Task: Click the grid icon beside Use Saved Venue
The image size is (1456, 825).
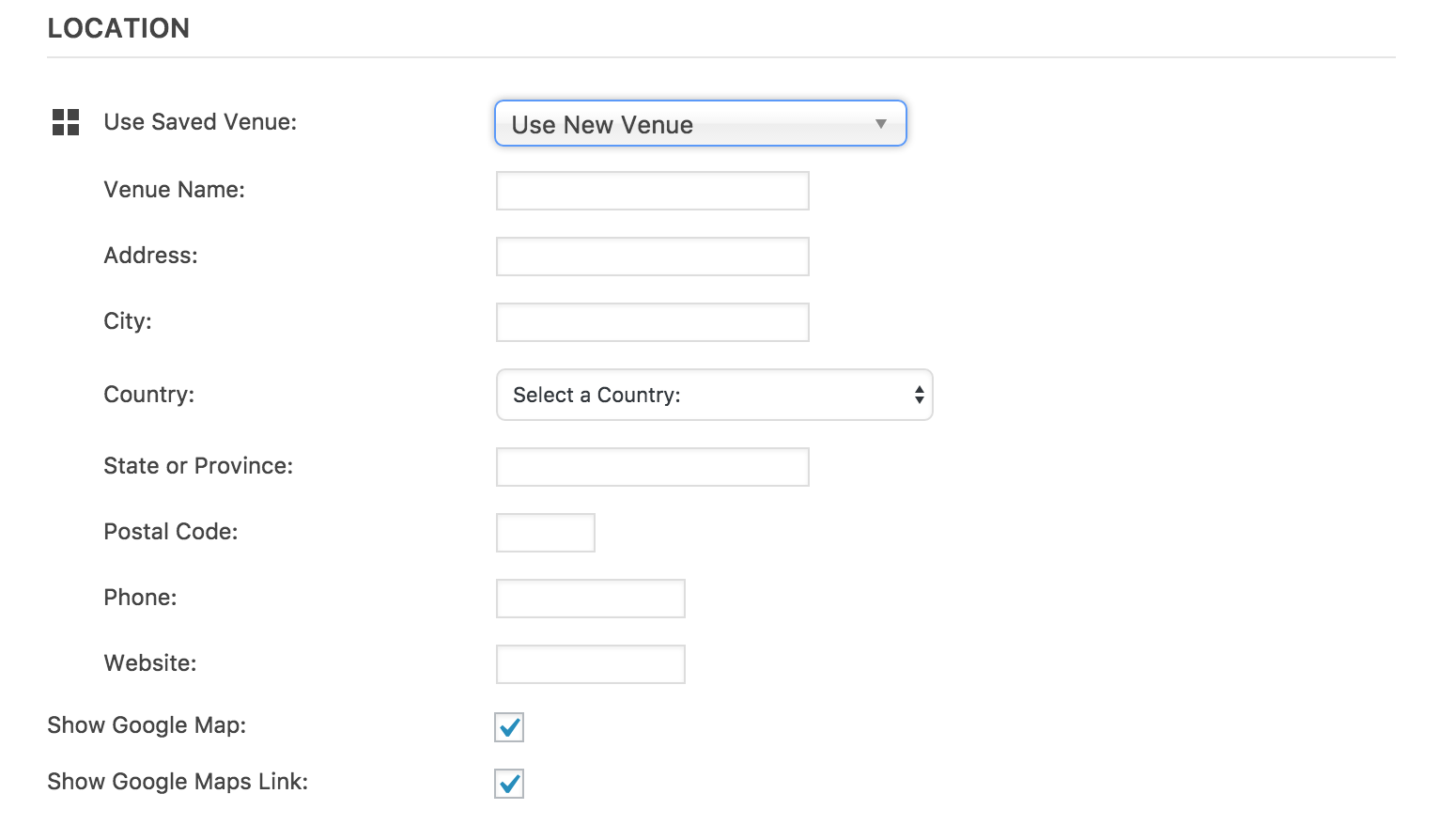Action: click(x=66, y=122)
